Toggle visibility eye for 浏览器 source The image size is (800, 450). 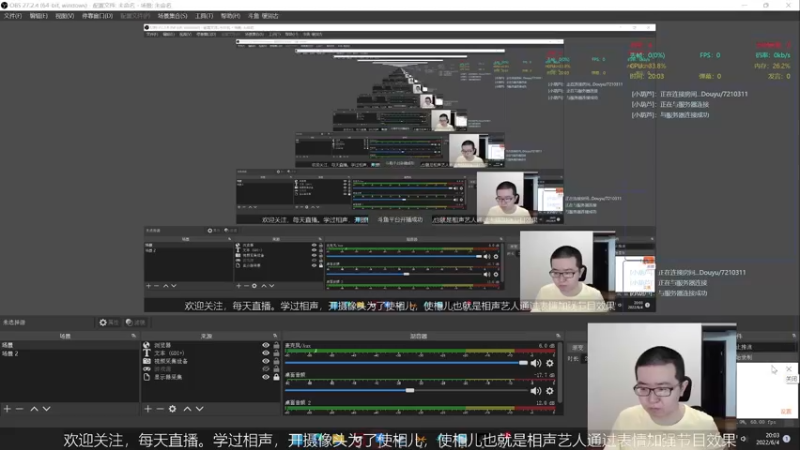pyautogui.click(x=266, y=345)
